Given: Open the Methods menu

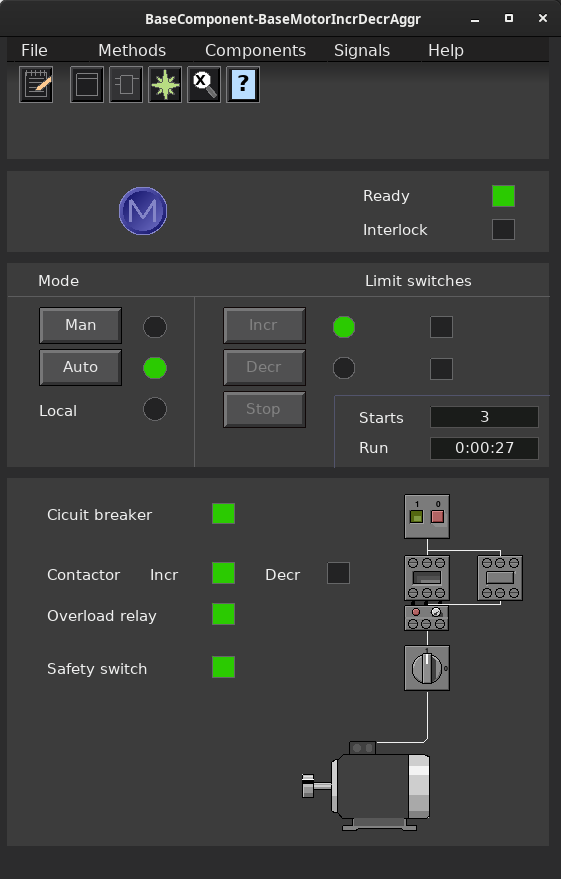Looking at the screenshot, I should pyautogui.click(x=132, y=50).
